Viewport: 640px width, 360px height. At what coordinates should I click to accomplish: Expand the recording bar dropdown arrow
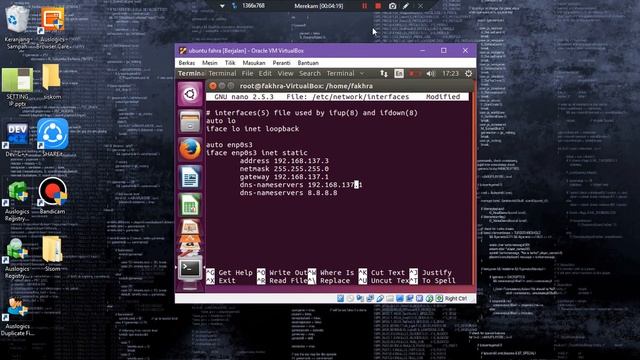(x=222, y=6)
